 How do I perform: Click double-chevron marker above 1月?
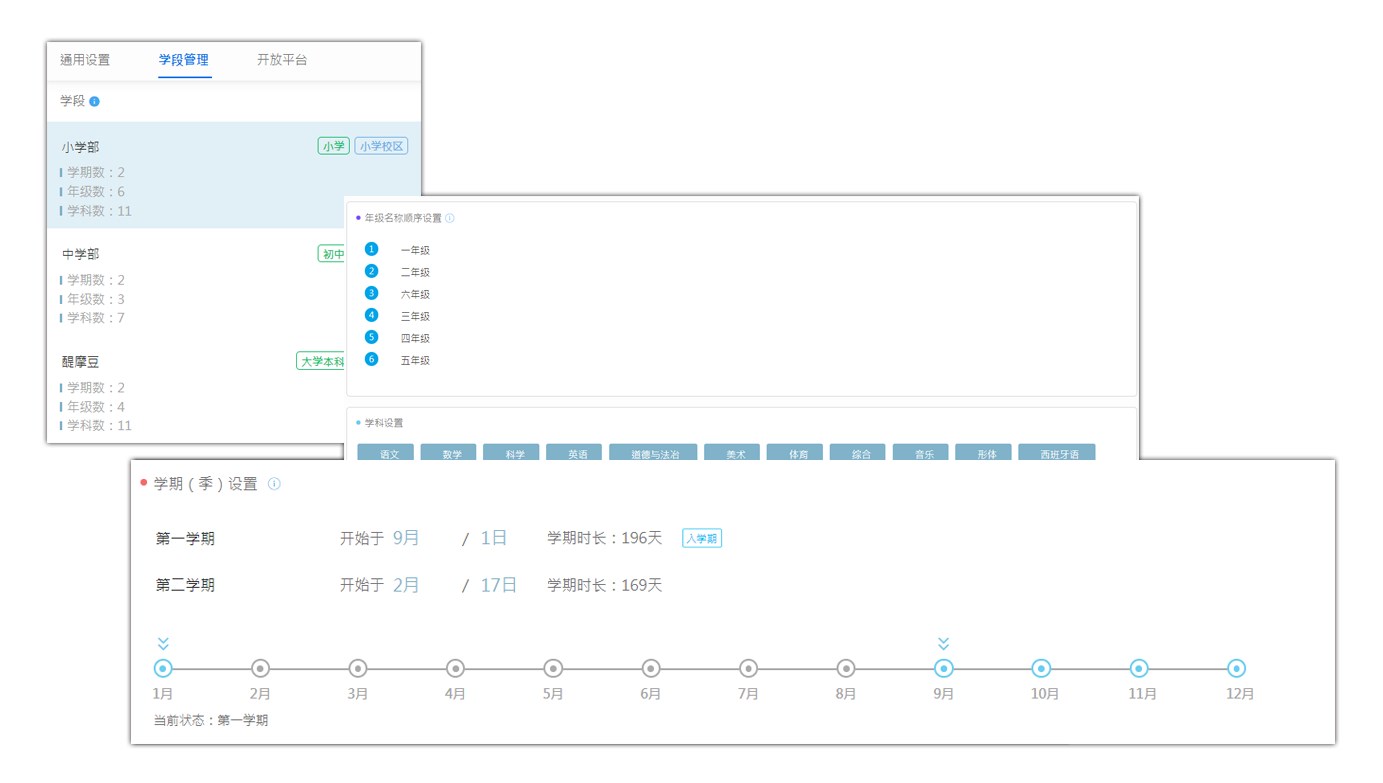coord(163,644)
